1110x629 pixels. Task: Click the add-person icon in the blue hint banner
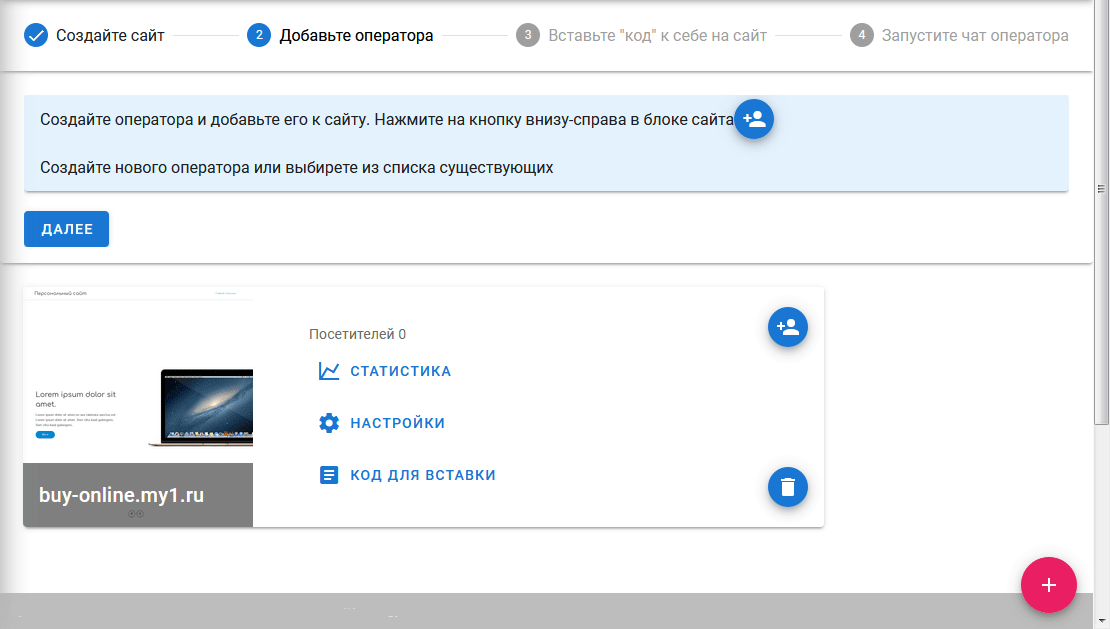click(754, 120)
